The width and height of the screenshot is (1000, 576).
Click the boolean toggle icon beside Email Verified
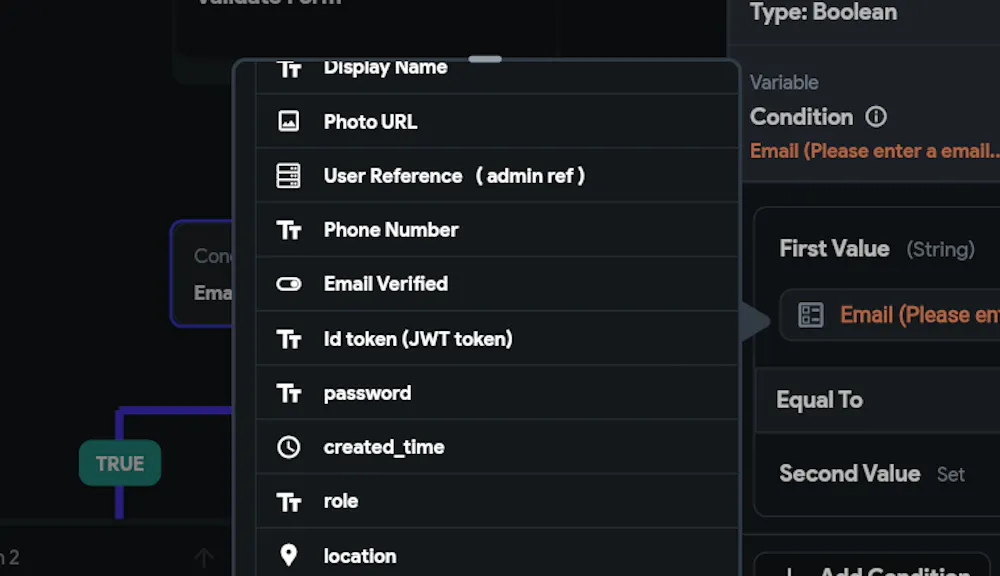tap(288, 284)
